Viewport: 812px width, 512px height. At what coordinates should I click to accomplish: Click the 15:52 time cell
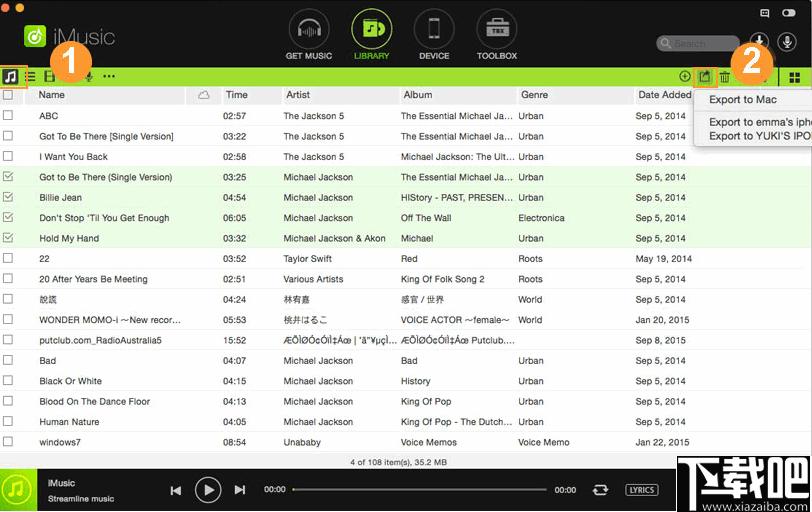[235, 341]
